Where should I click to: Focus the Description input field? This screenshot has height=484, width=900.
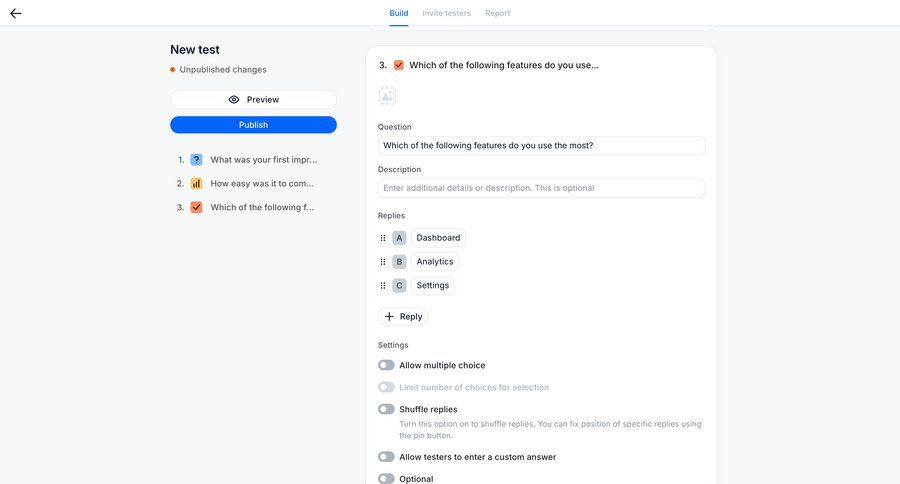(541, 188)
